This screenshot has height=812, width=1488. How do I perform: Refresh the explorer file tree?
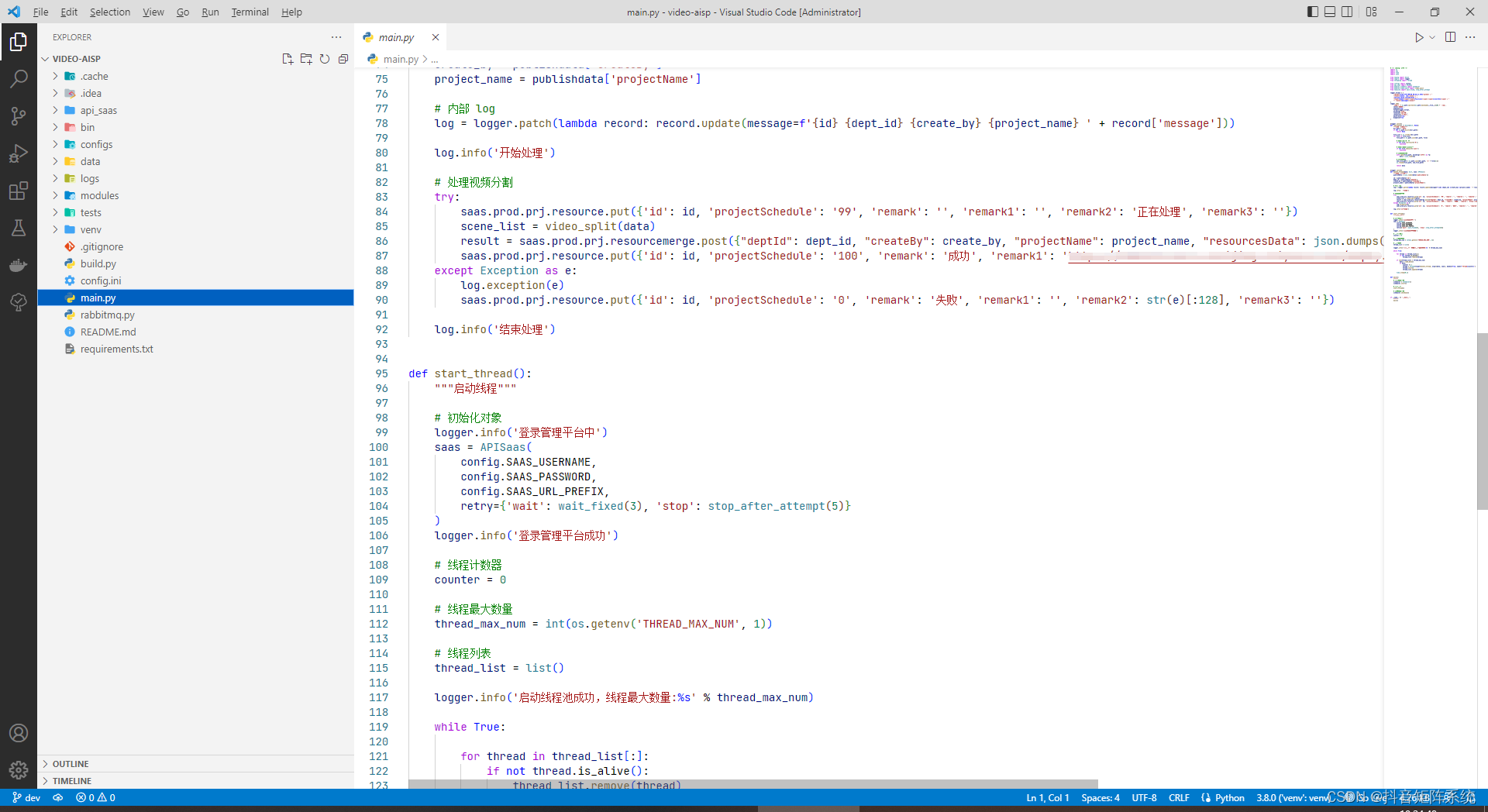pos(325,59)
